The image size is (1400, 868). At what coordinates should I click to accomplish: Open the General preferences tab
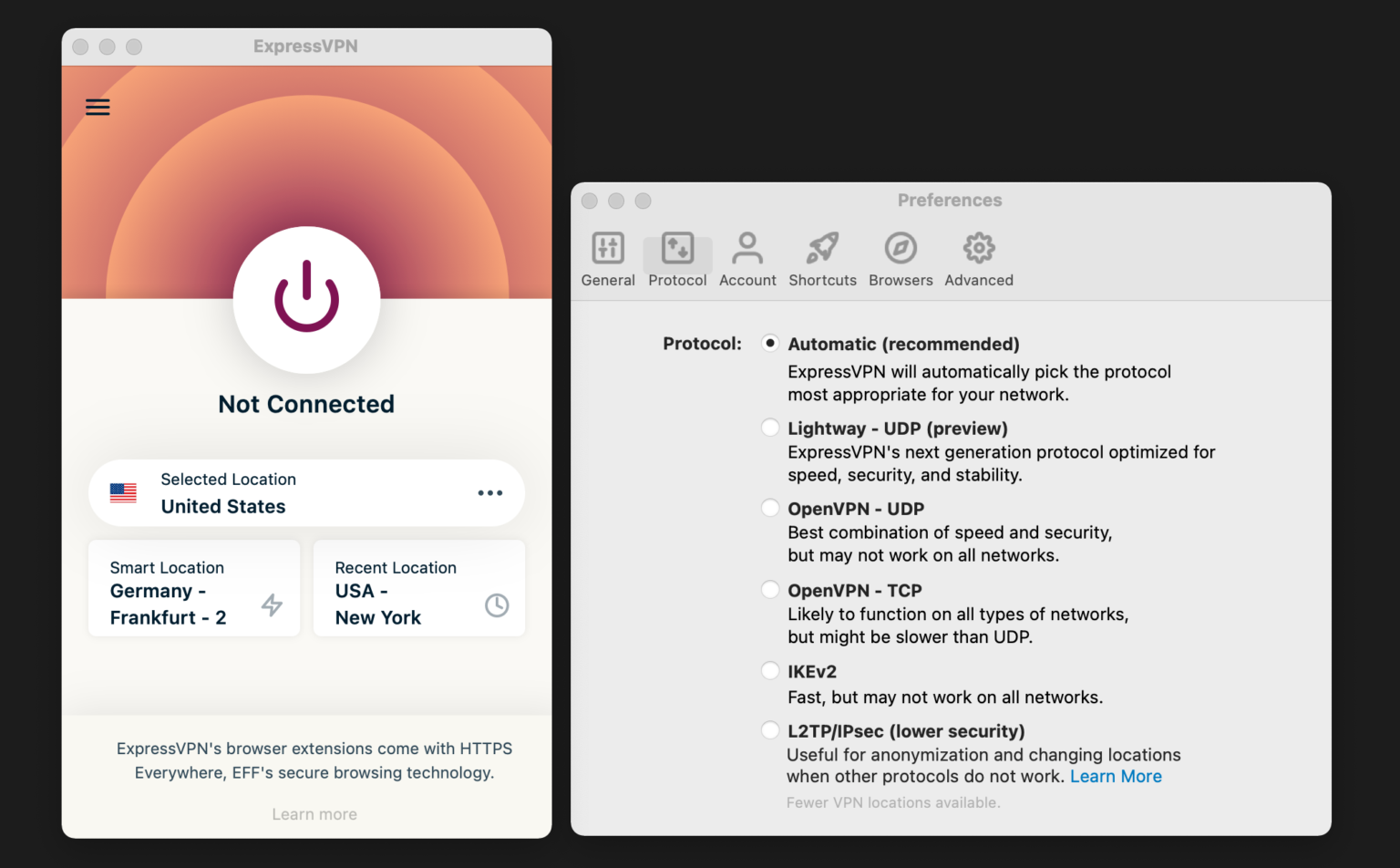point(608,259)
